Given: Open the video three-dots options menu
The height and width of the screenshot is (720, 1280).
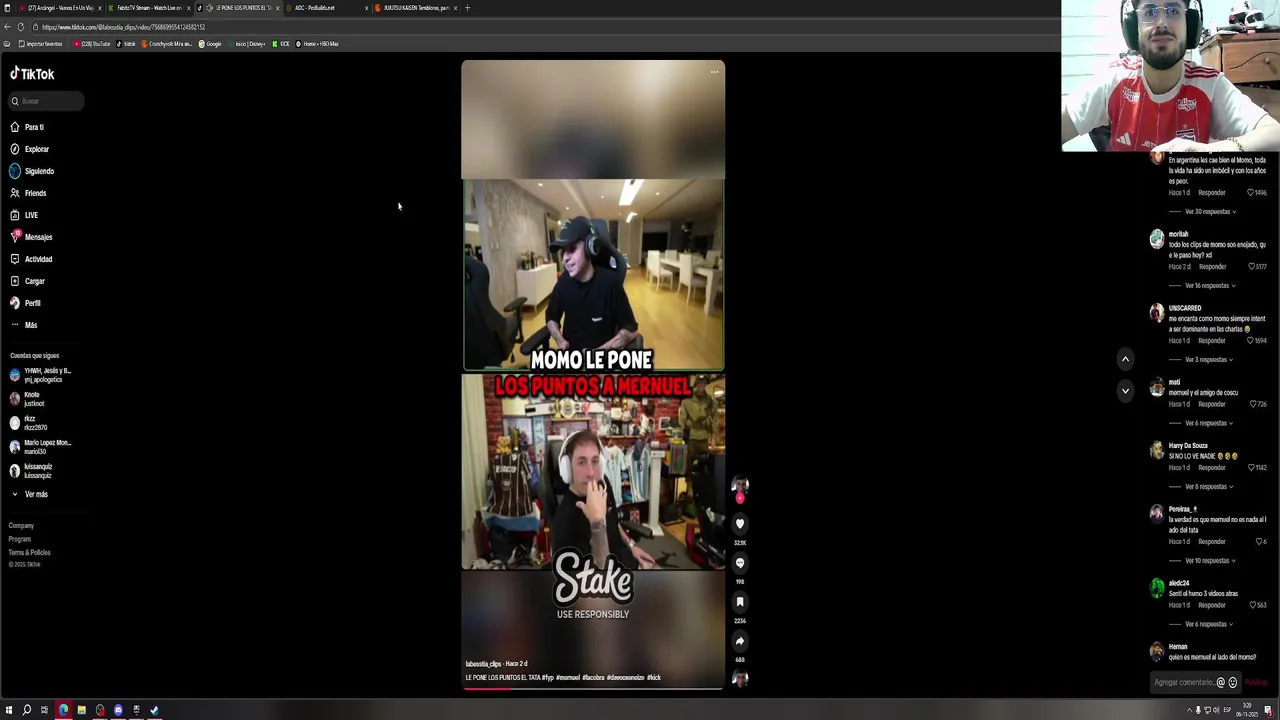Looking at the screenshot, I should [714, 72].
